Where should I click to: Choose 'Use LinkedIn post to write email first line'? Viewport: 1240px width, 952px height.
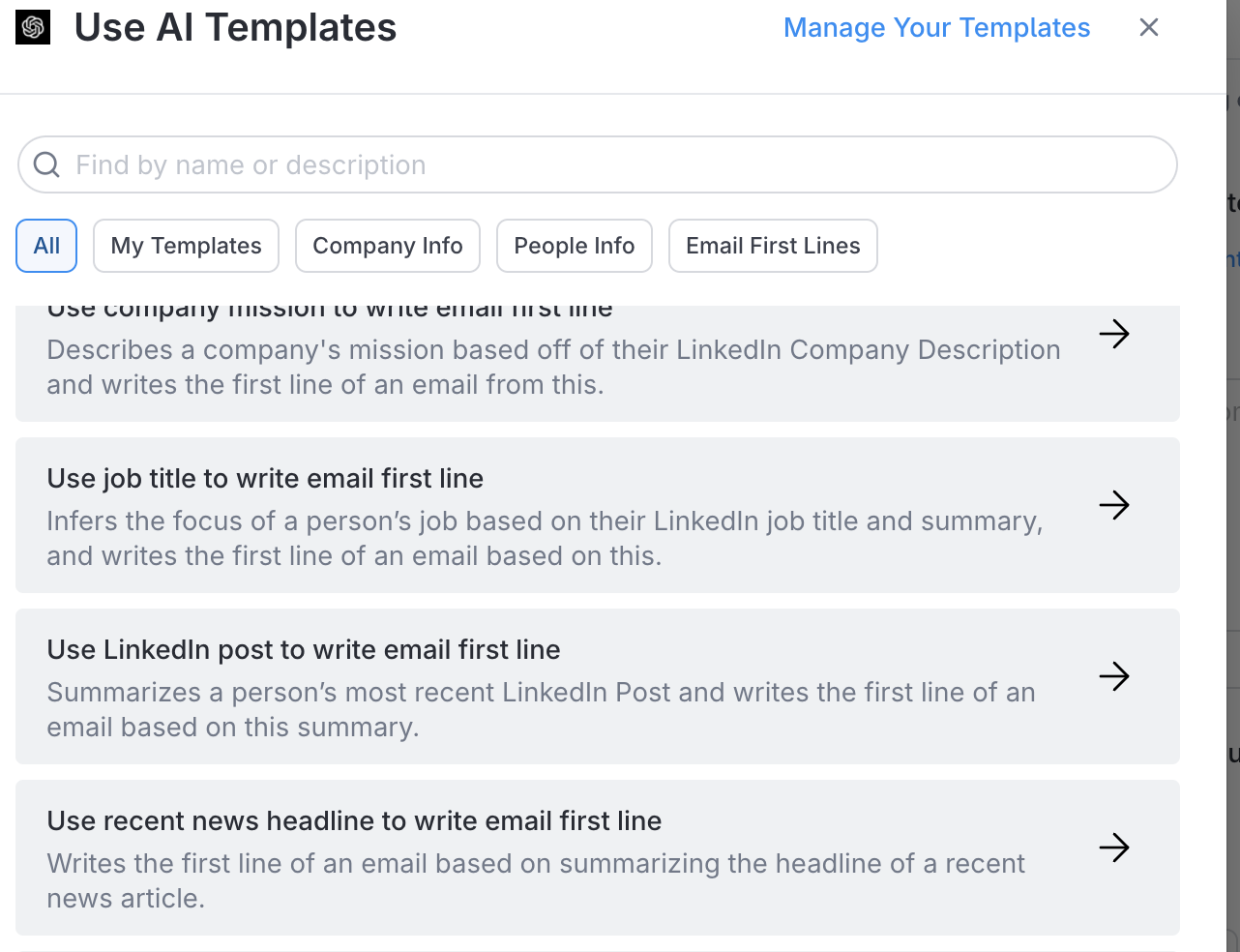click(304, 650)
